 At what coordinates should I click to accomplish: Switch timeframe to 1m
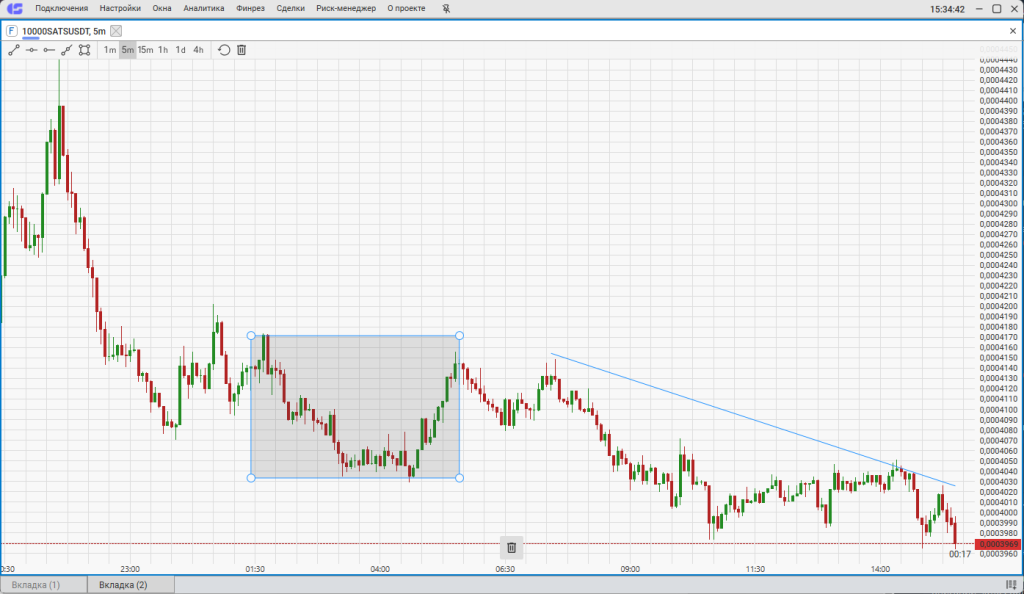click(110, 50)
